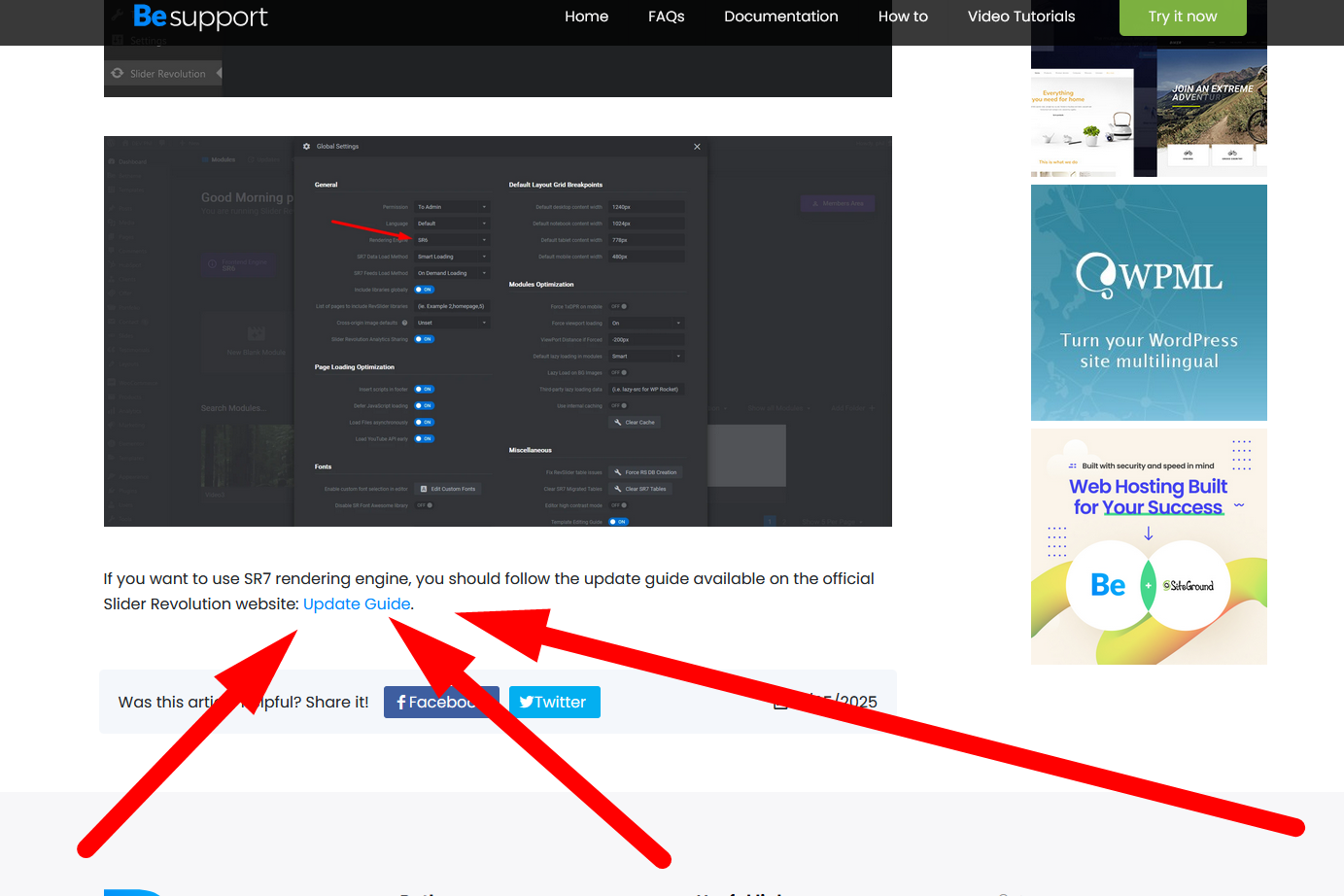
Task: Click the WPML multilingual banner ad
Action: 1149,302
